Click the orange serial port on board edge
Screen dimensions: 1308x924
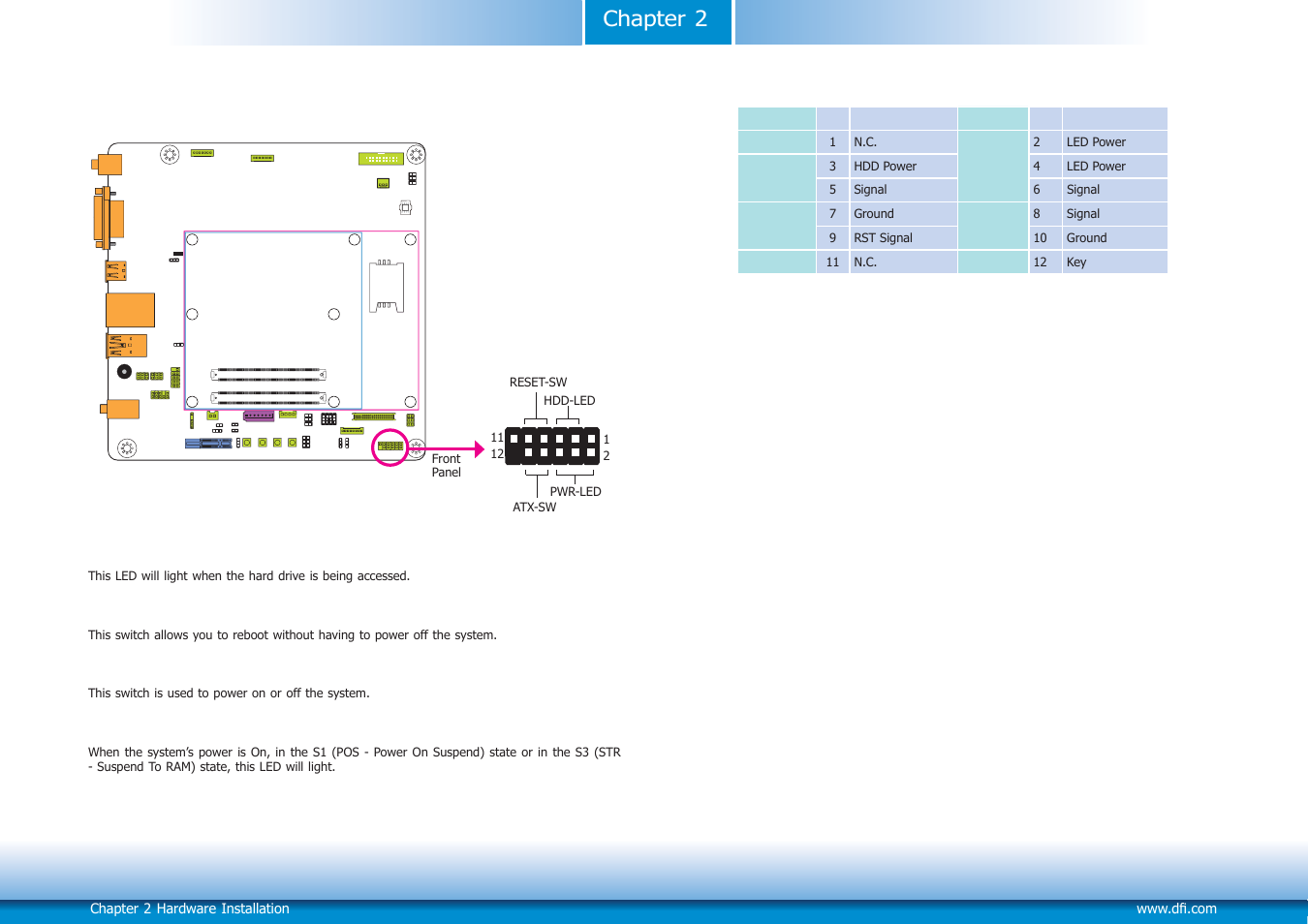(108, 217)
